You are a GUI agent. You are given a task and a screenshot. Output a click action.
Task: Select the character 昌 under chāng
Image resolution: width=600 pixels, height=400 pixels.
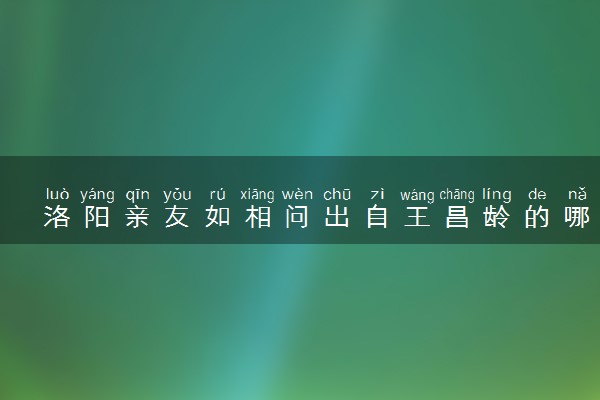point(457,217)
